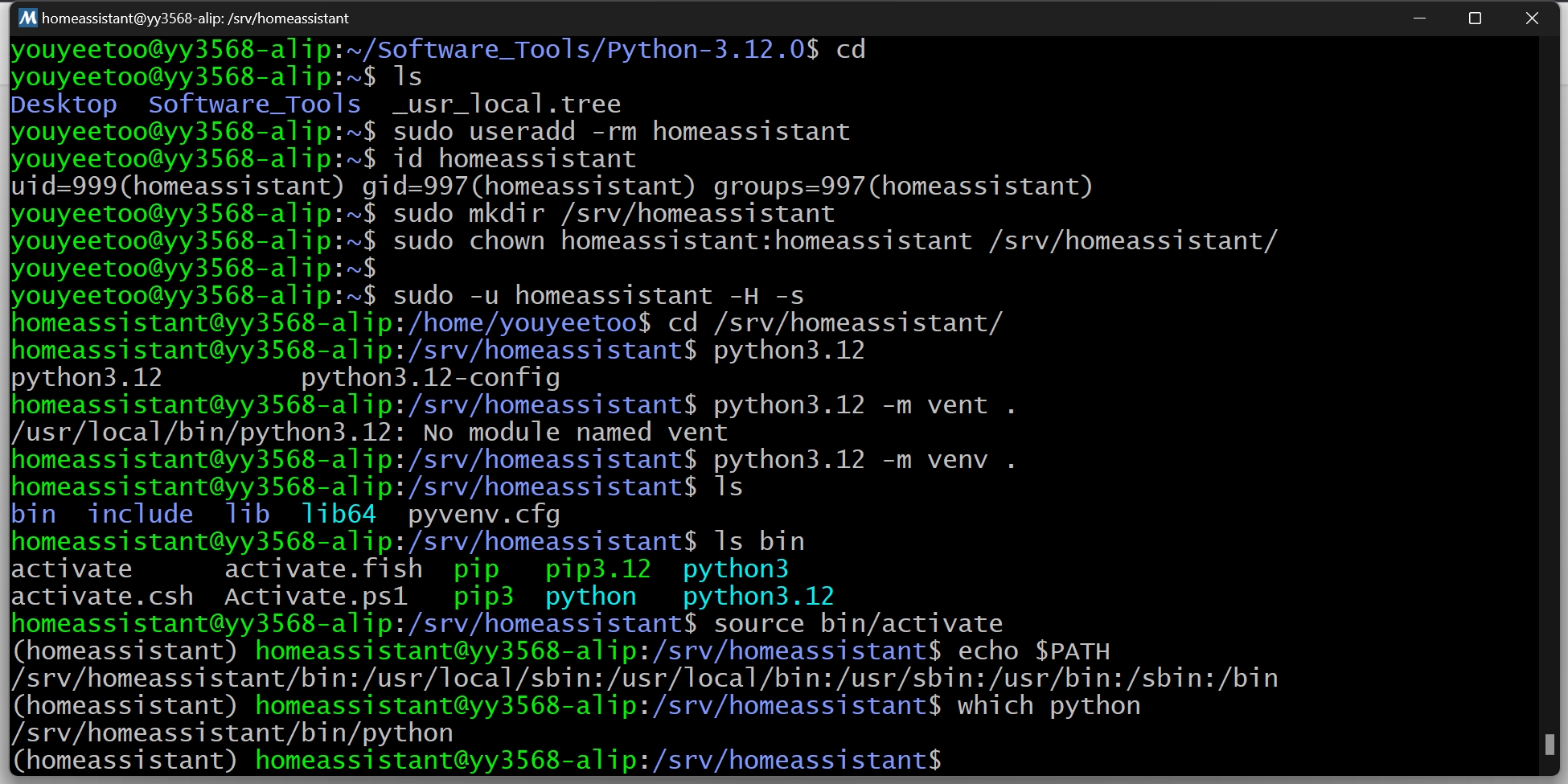Click the 'source bin/activate' command
Viewport: 1568px width, 784px height.
858,623
